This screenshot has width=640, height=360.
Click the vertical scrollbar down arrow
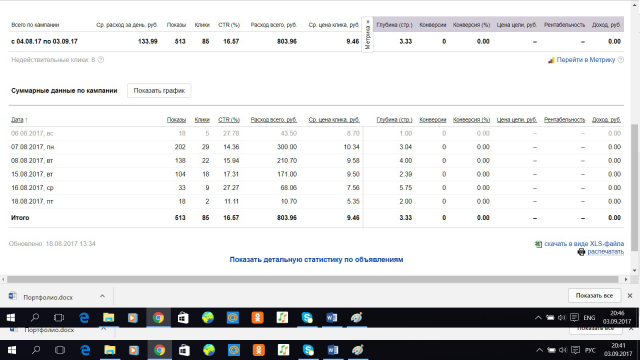pos(635,271)
